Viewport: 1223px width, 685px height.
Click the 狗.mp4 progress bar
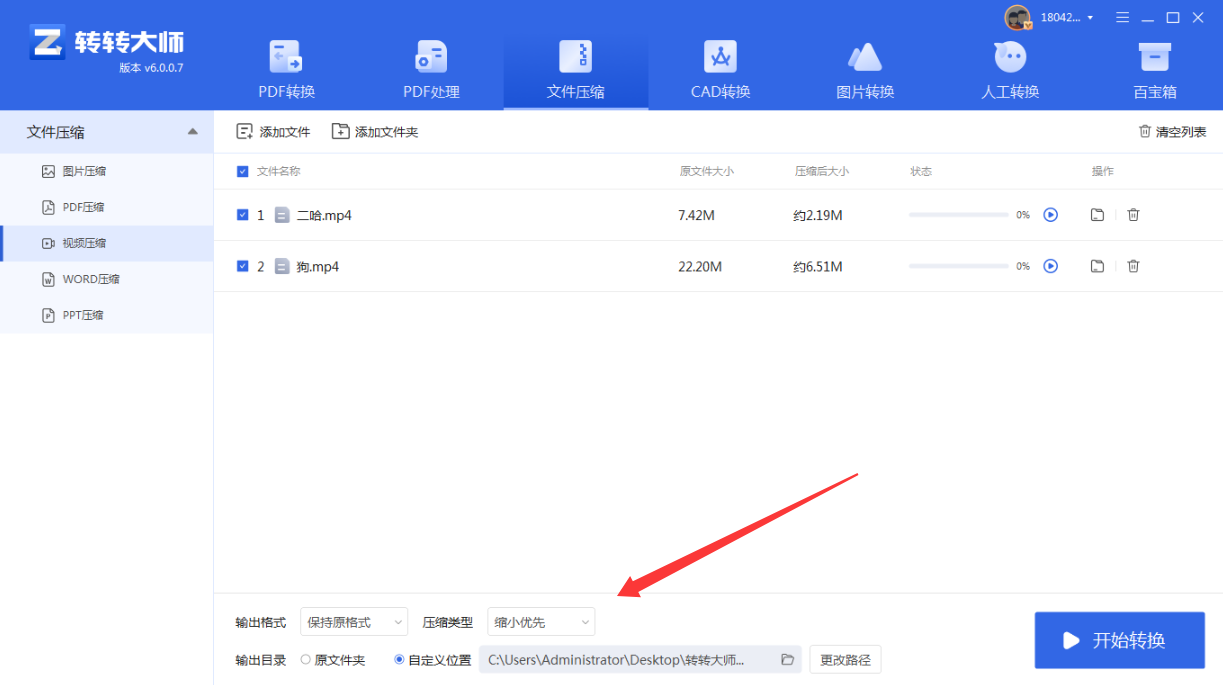[959, 266]
